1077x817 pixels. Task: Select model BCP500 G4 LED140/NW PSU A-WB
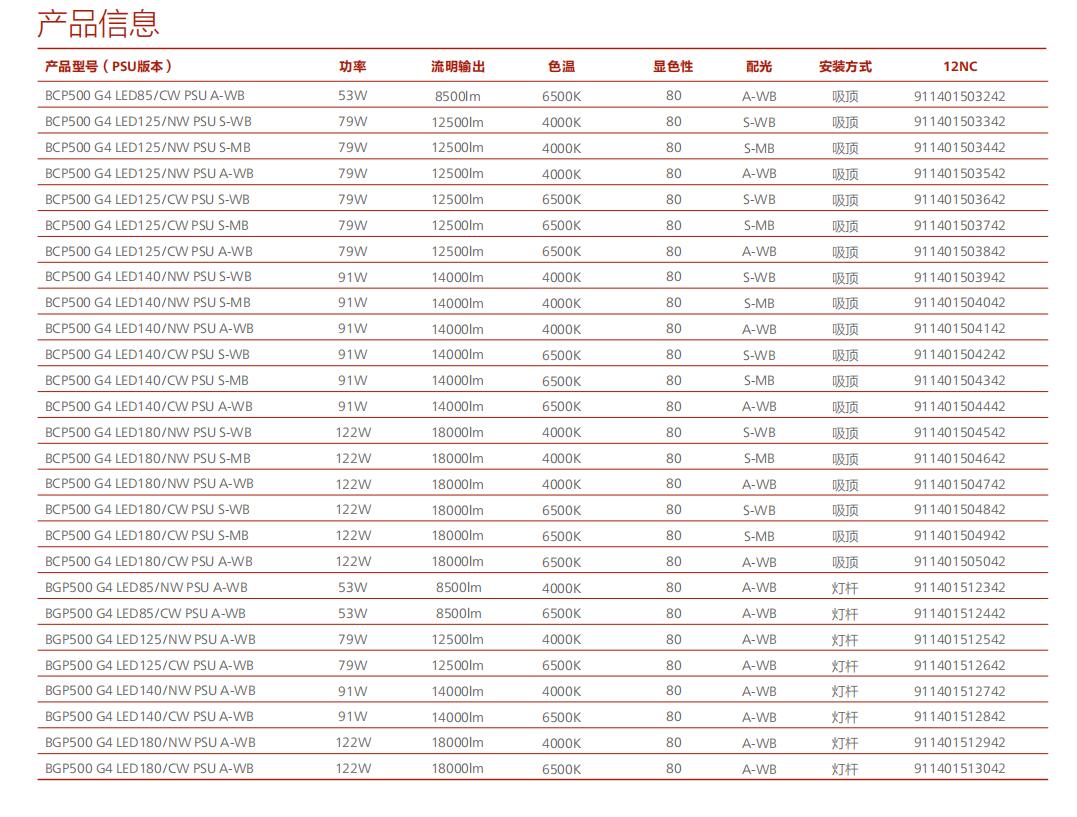(149, 329)
